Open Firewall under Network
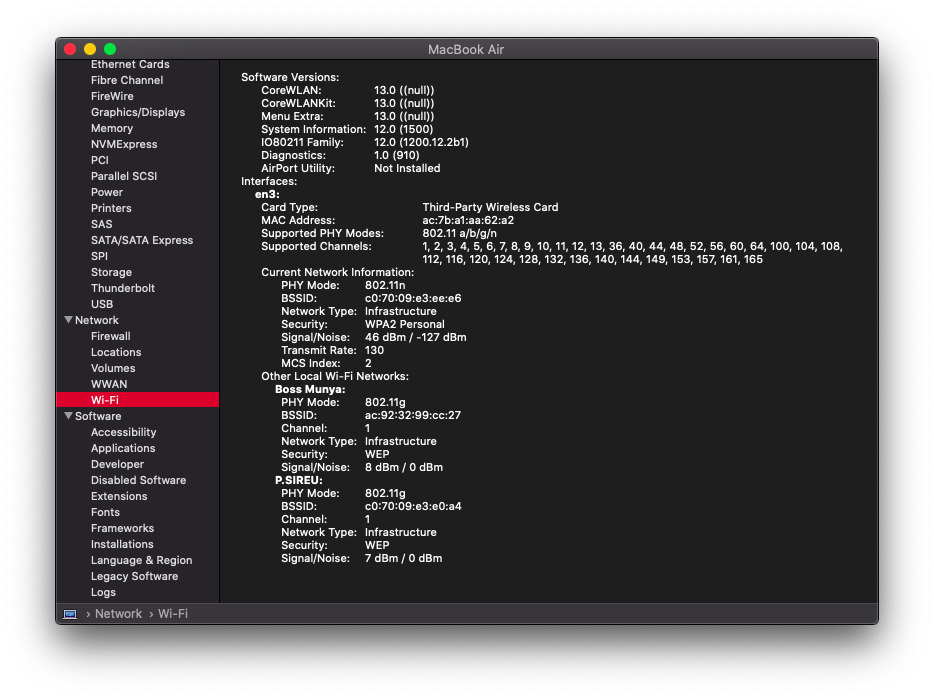The width and height of the screenshot is (934, 698). tap(110, 336)
